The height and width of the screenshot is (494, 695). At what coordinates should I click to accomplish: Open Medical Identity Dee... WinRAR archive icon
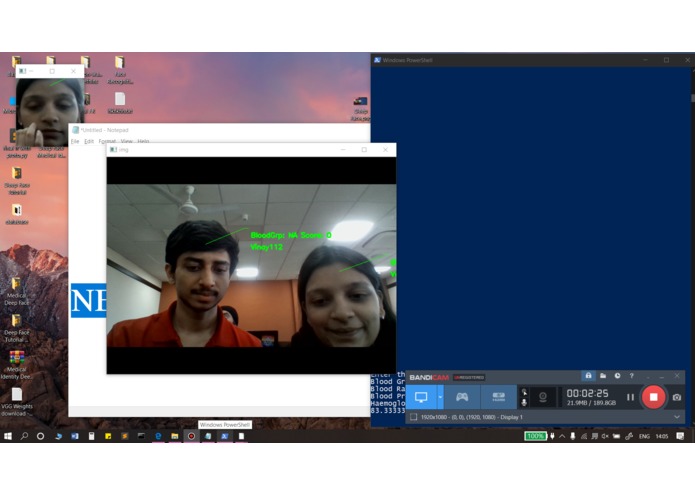[x=16, y=365]
